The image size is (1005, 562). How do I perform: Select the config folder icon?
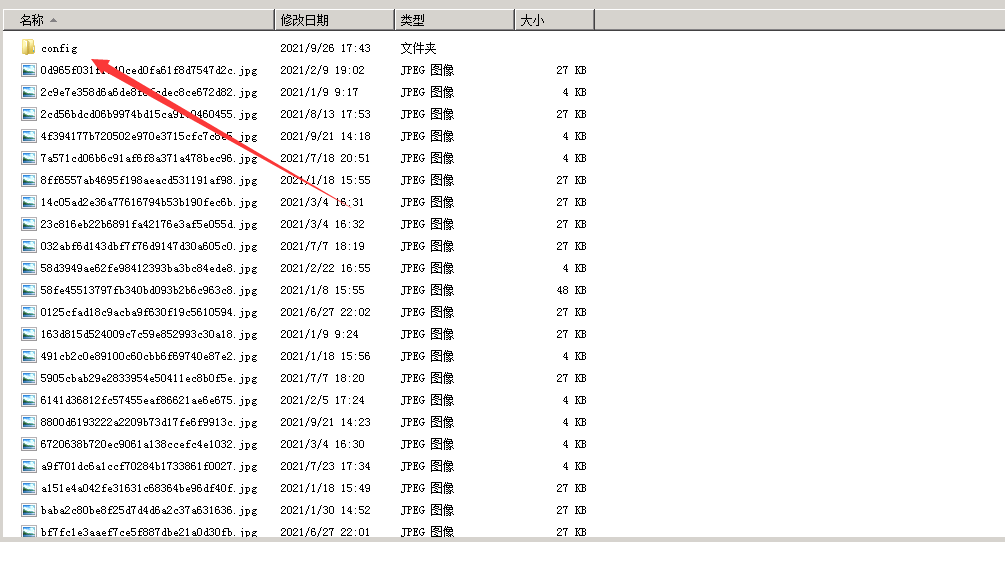pos(28,47)
